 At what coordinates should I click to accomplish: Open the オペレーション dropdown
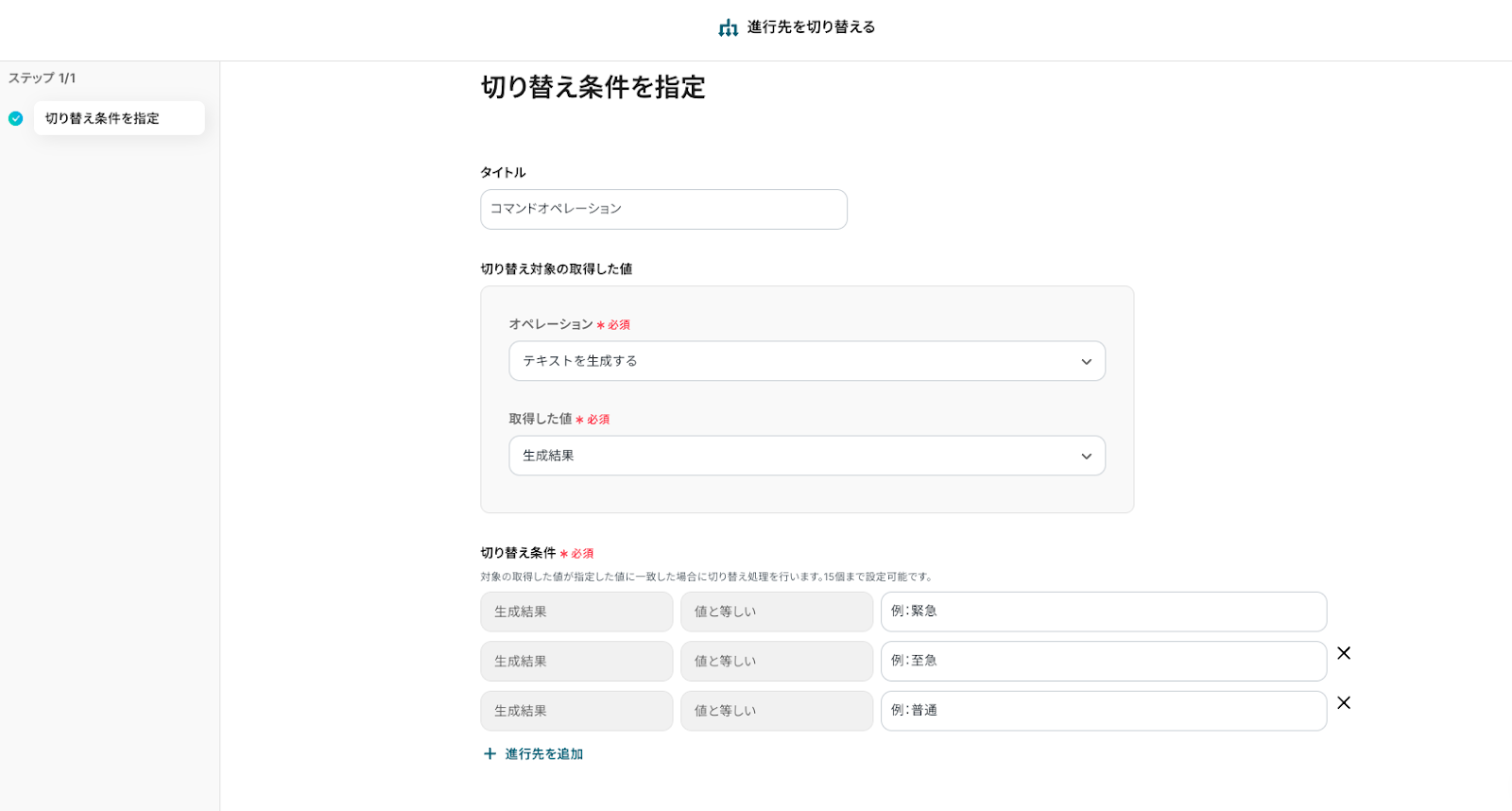pos(807,361)
